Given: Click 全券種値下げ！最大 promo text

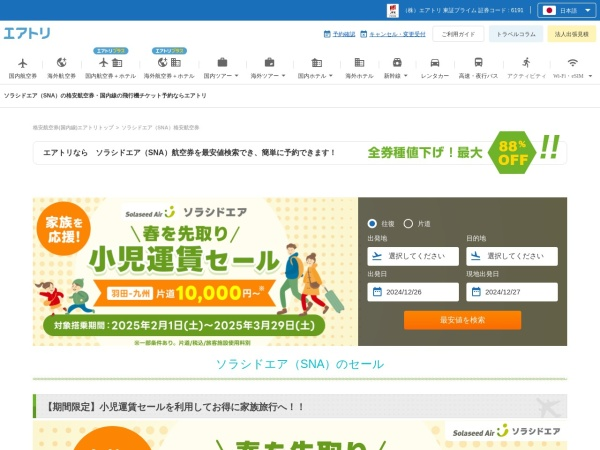Looking at the screenshot, I should [424, 152].
